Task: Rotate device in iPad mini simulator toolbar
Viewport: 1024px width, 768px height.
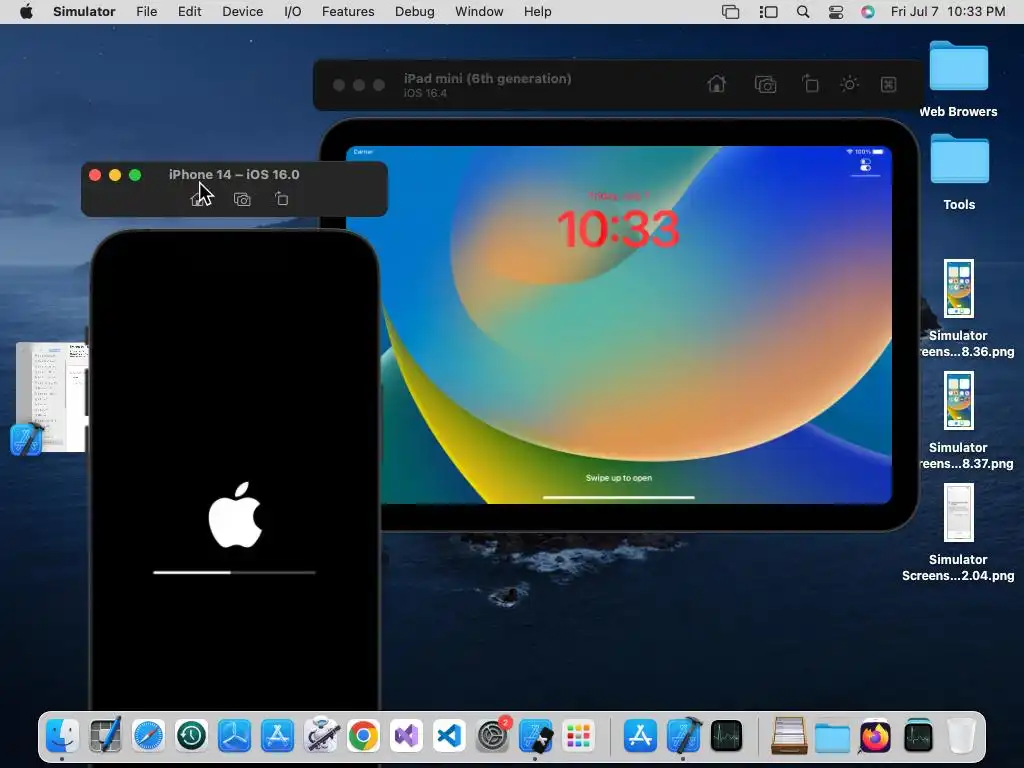Action: click(x=810, y=84)
